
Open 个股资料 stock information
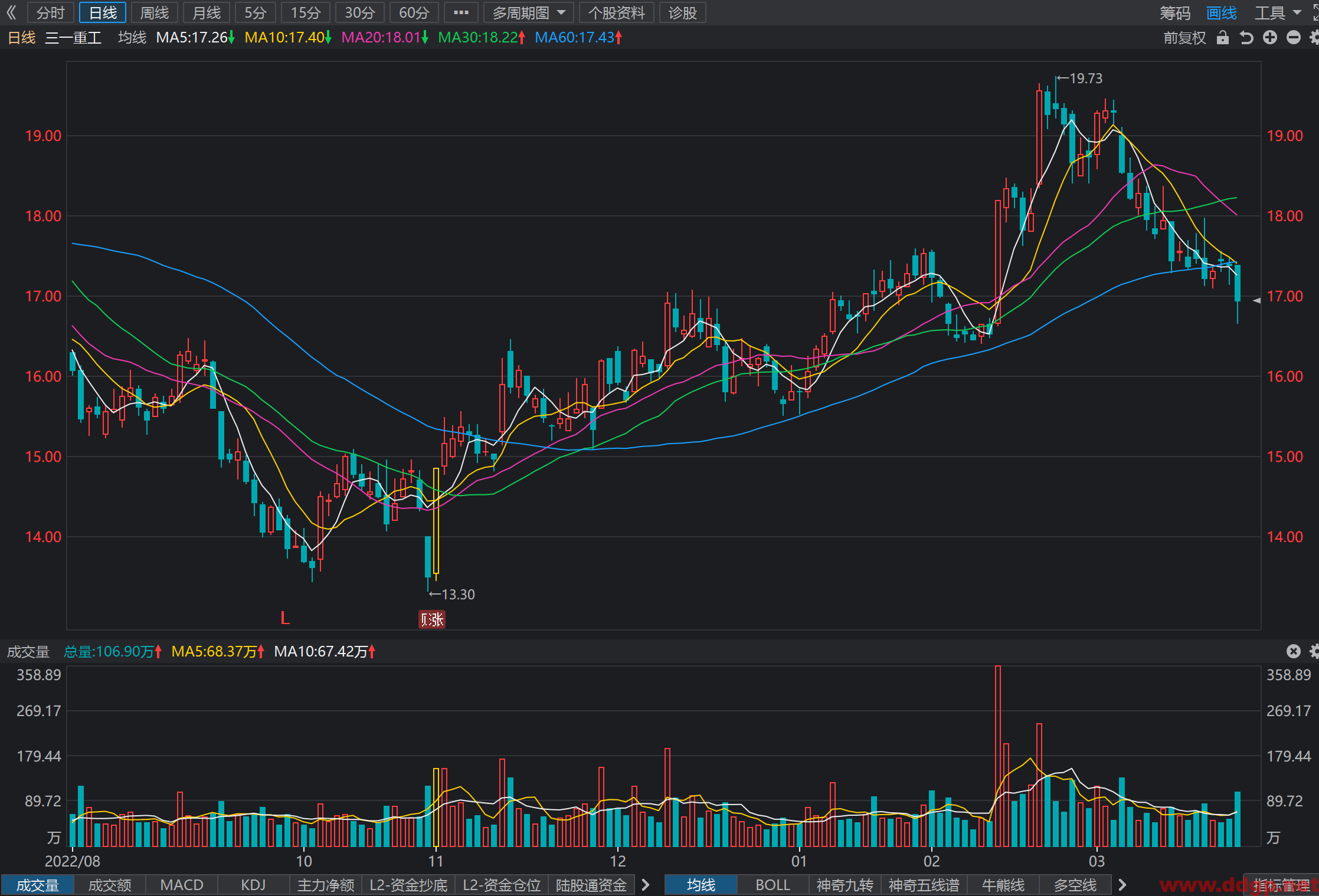617,12
